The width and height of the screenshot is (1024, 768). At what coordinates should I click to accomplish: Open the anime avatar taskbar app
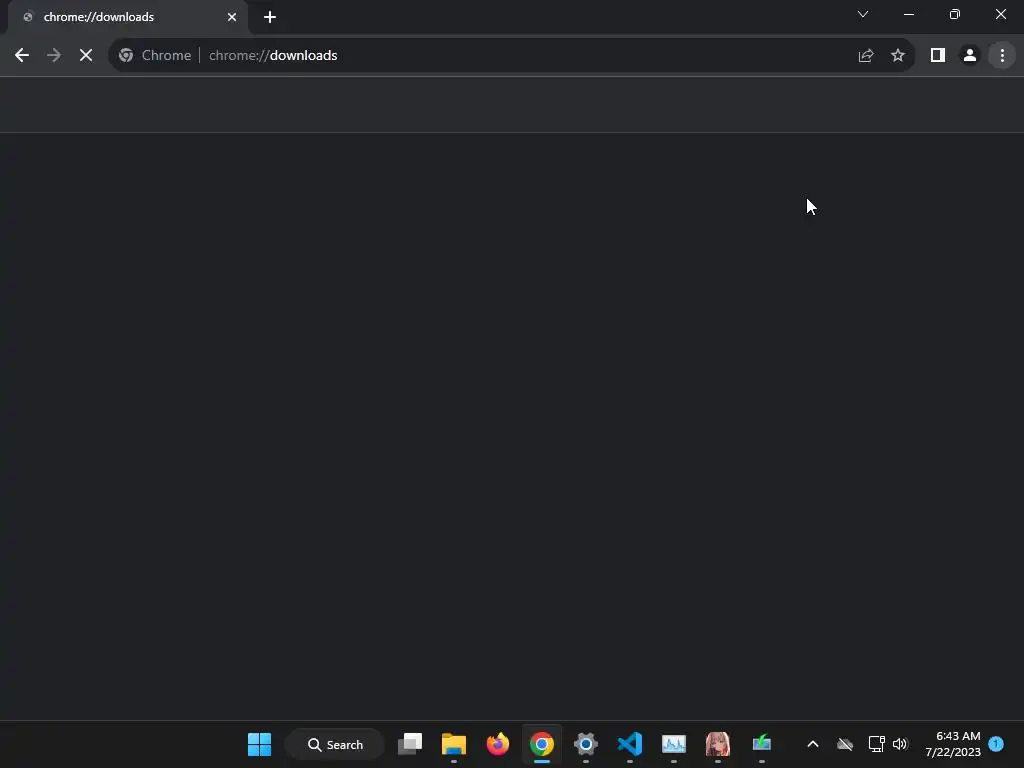click(718, 744)
